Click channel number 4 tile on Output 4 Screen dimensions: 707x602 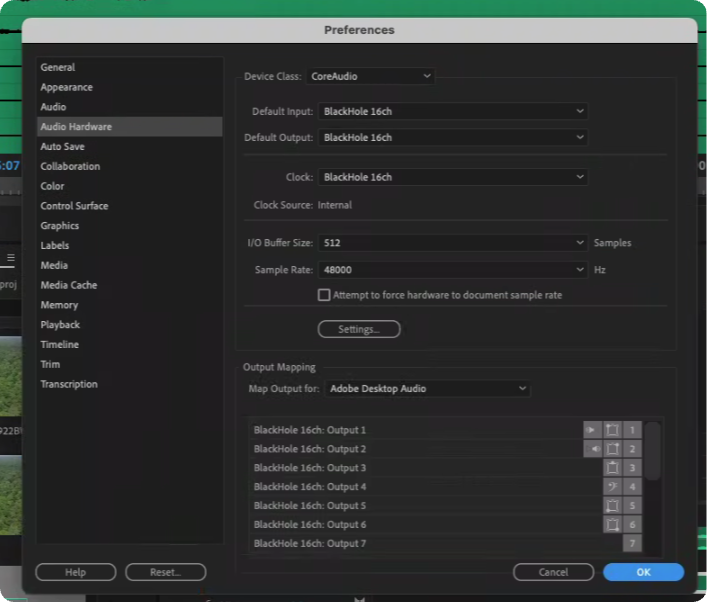[632, 487]
